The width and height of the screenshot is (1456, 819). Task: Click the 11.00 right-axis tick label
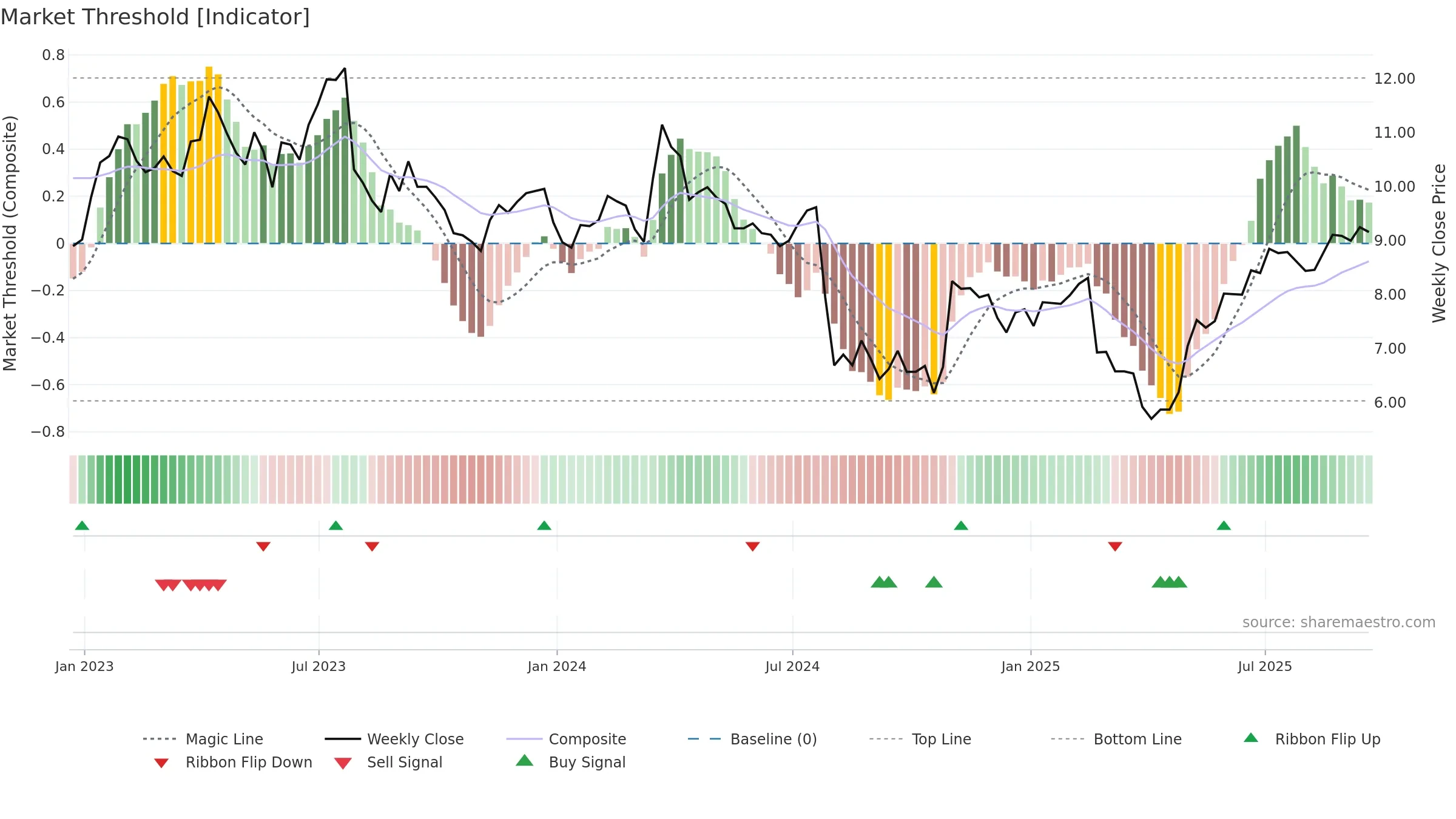tap(1395, 132)
